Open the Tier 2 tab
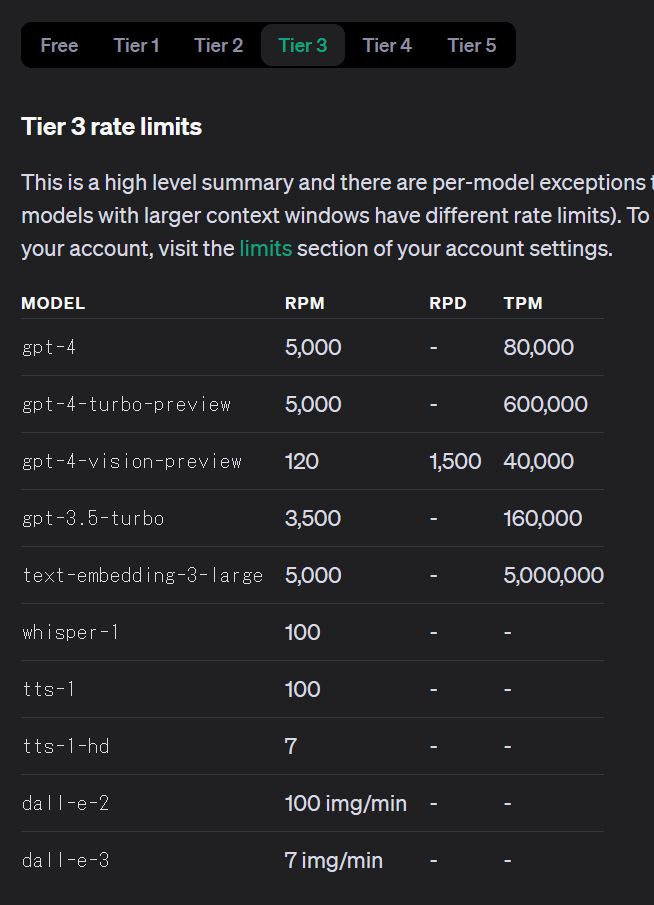This screenshot has height=905, width=654. click(218, 46)
